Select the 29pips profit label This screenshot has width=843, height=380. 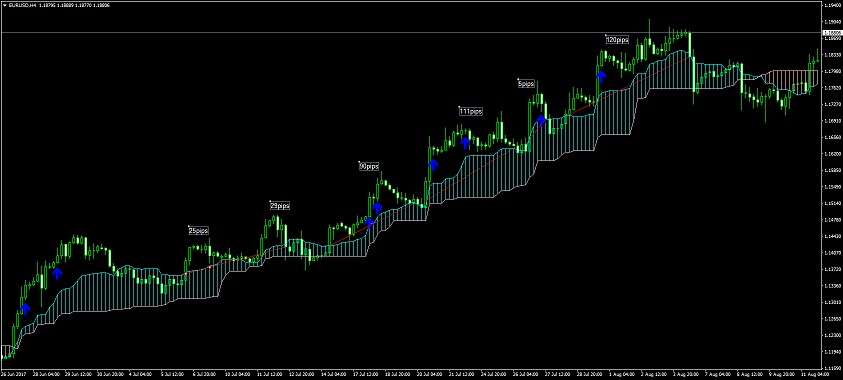click(x=280, y=206)
